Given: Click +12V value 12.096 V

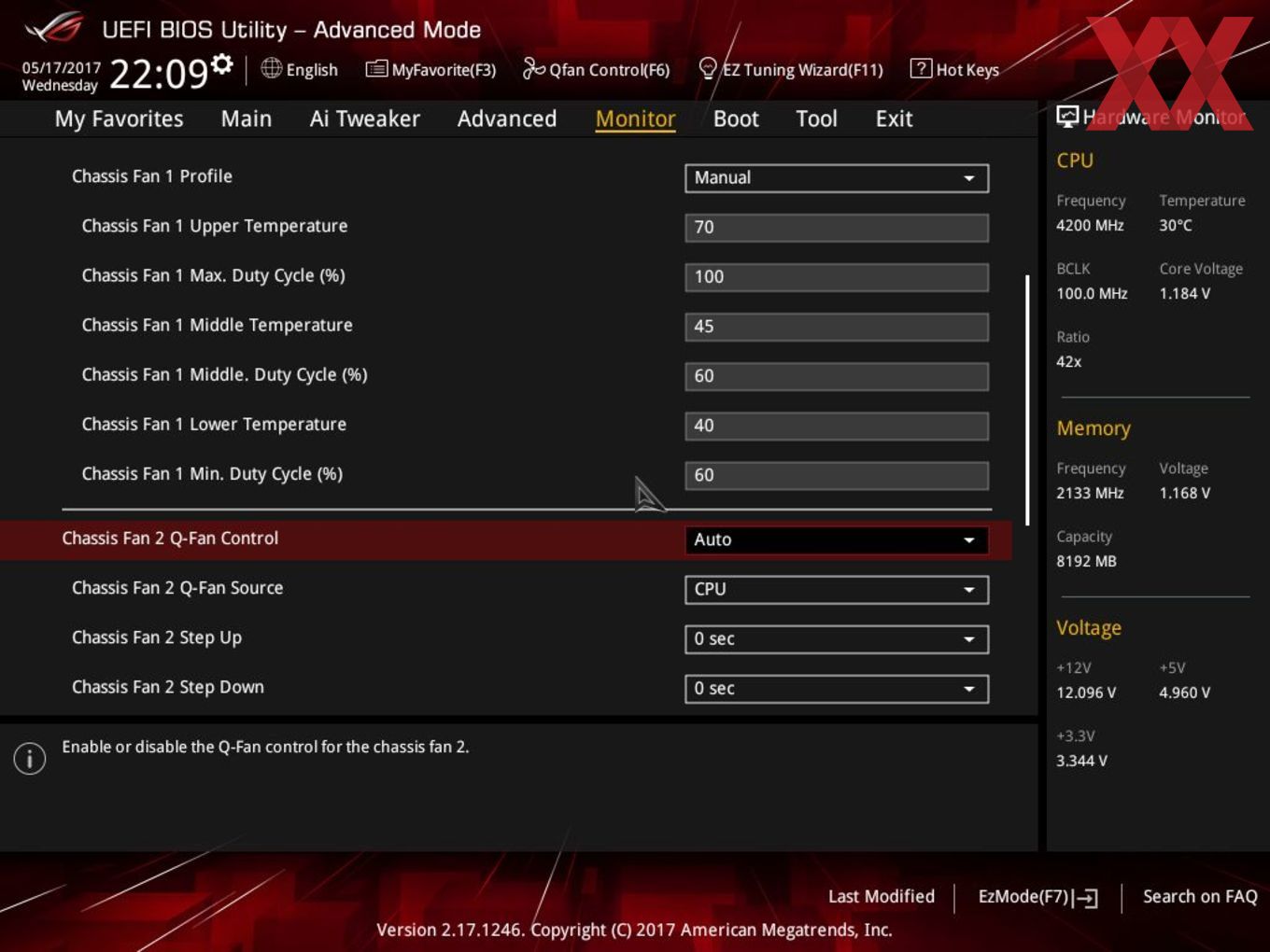Looking at the screenshot, I should 1086,693.
